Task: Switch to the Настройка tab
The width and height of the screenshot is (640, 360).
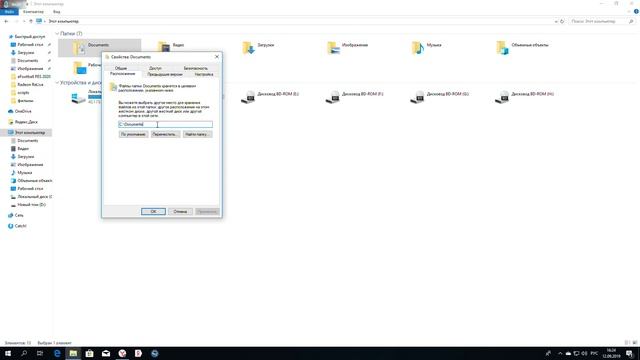Action: (204, 74)
